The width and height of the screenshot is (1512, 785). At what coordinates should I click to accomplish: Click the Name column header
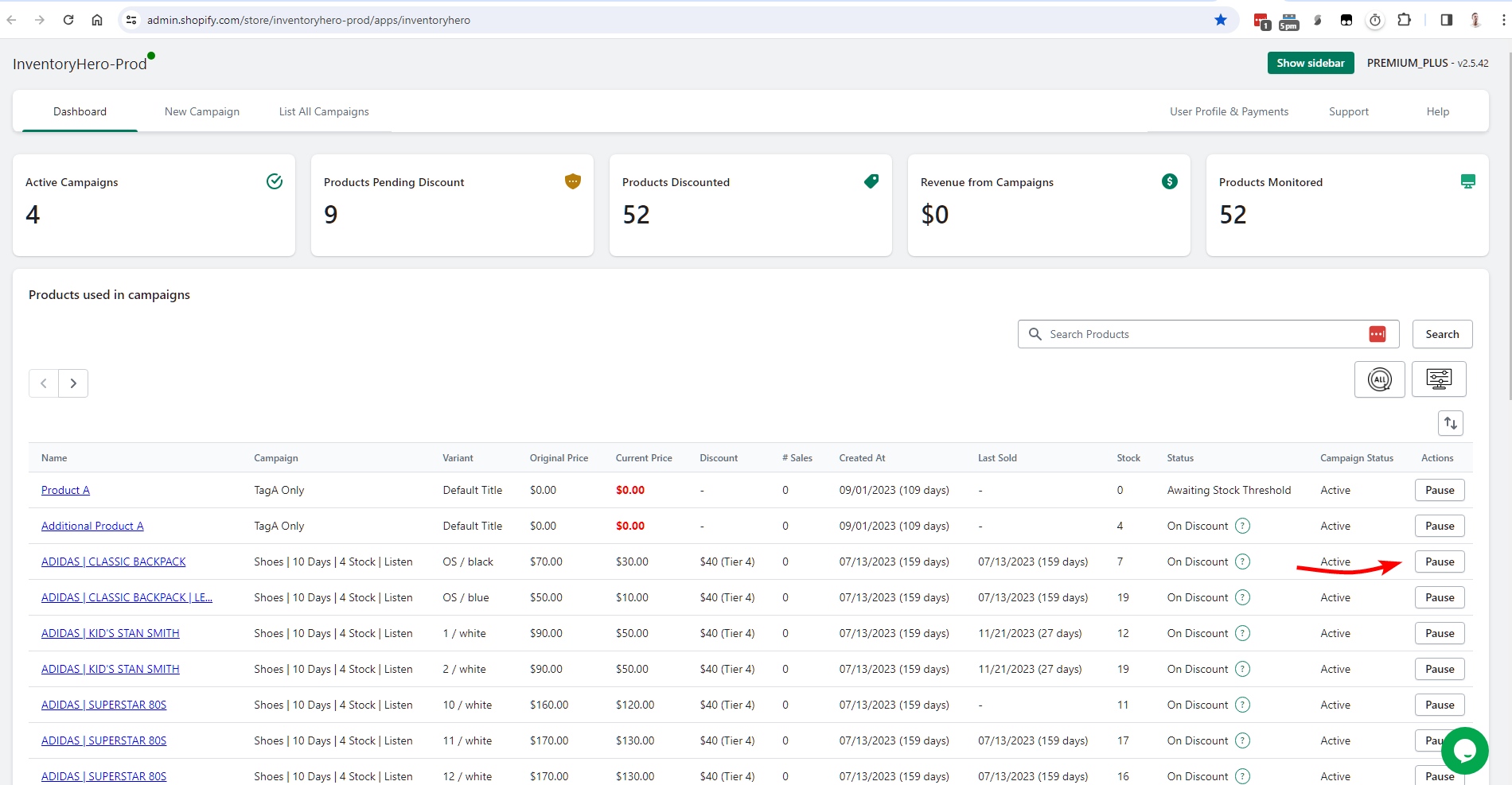[54, 458]
